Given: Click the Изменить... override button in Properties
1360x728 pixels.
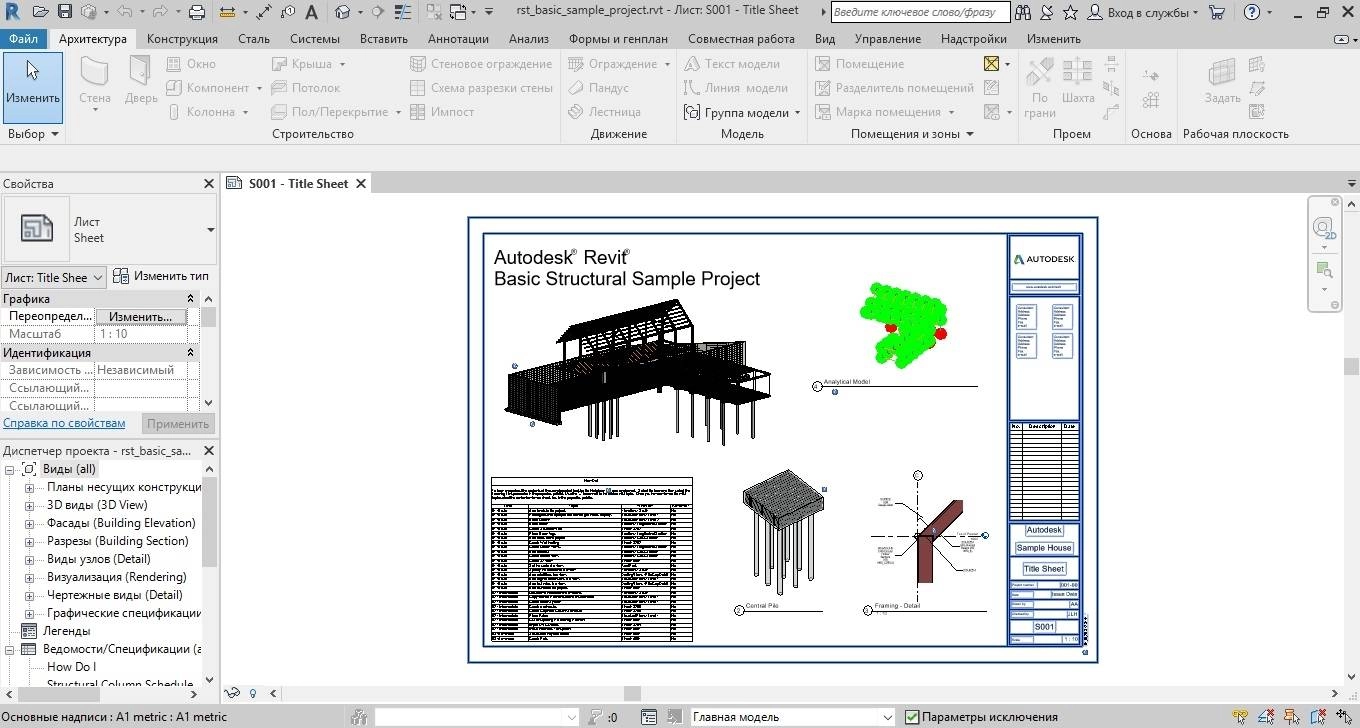Looking at the screenshot, I should point(140,316).
